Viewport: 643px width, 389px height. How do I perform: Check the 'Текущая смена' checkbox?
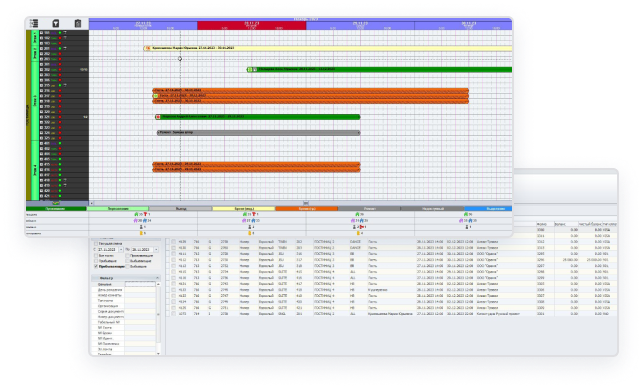coord(96,243)
